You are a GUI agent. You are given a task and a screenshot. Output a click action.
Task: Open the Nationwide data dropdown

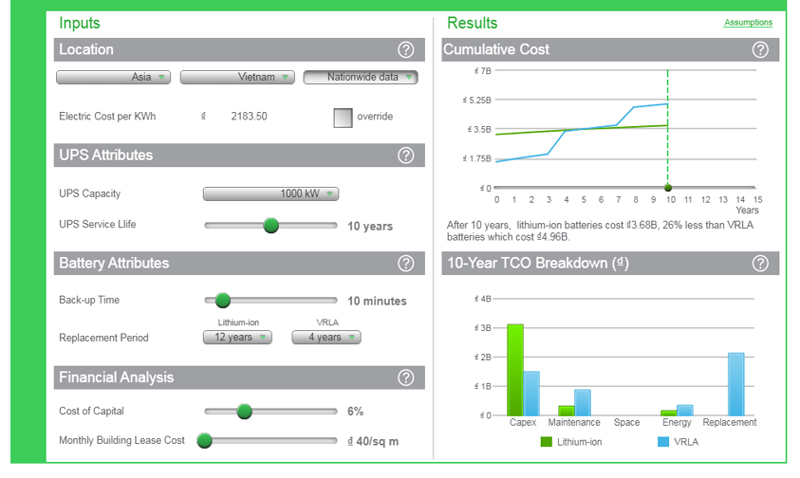tap(361, 77)
